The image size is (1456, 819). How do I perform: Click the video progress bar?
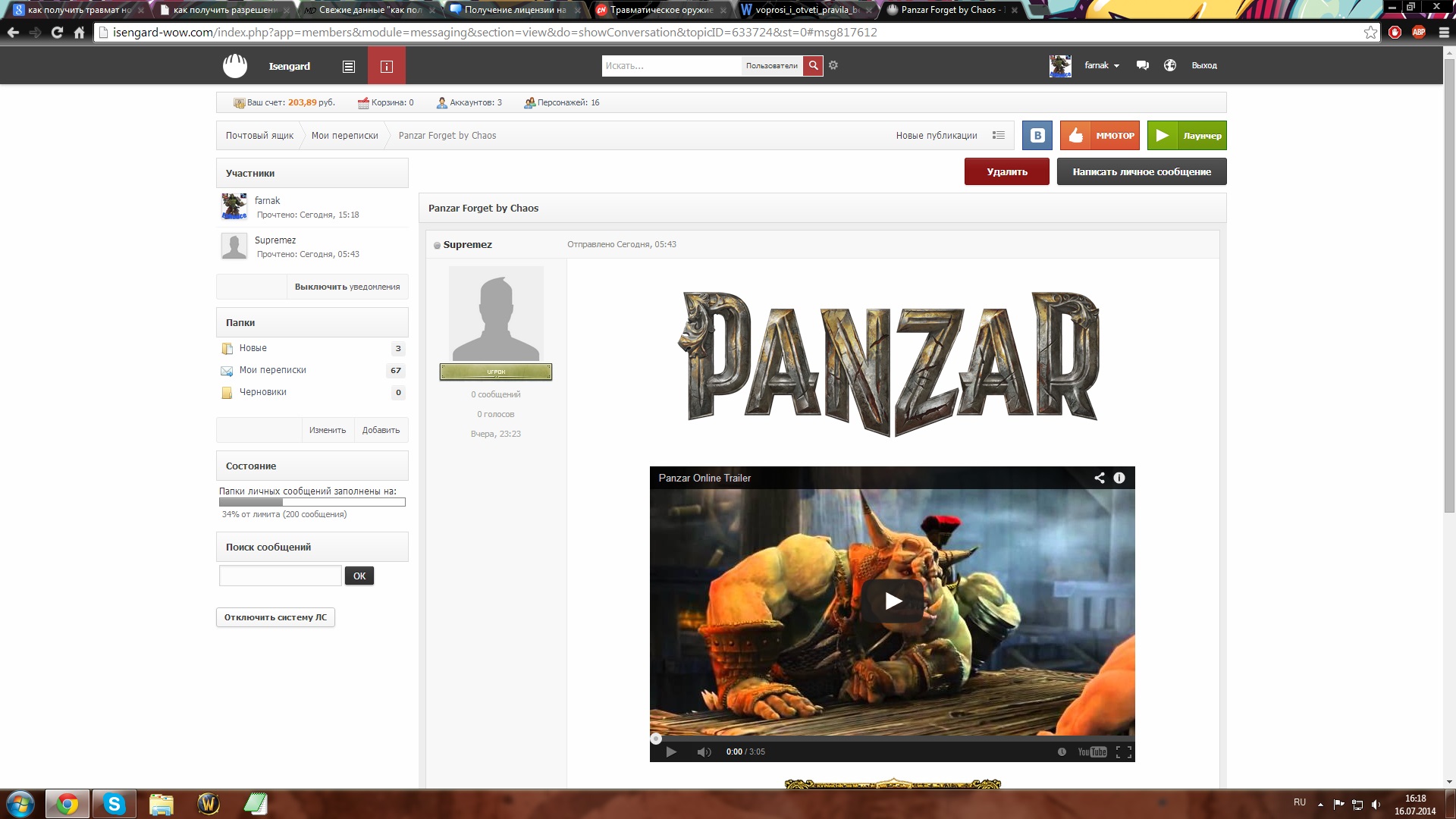point(892,739)
